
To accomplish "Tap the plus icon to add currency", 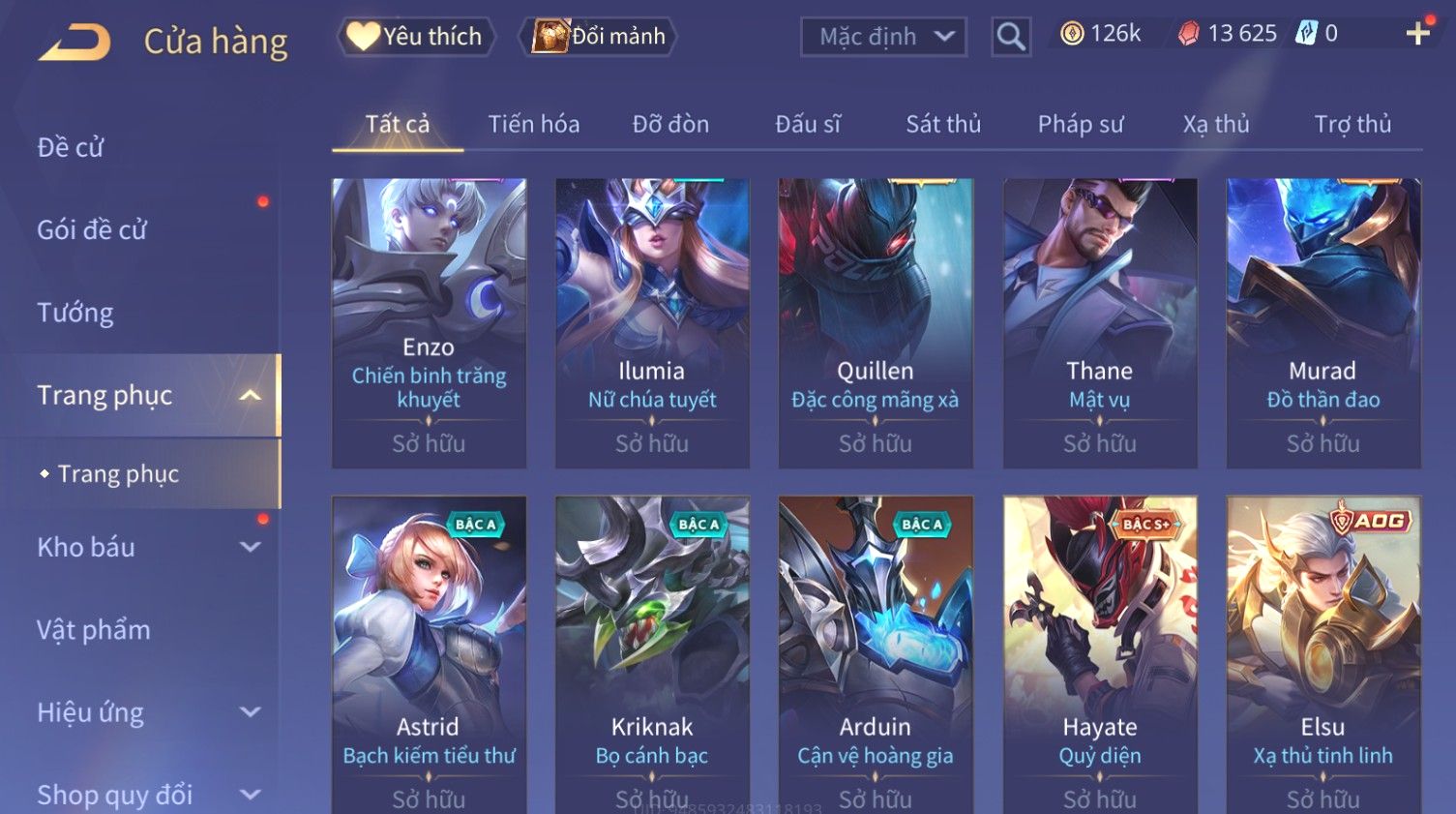I will pos(1417,34).
